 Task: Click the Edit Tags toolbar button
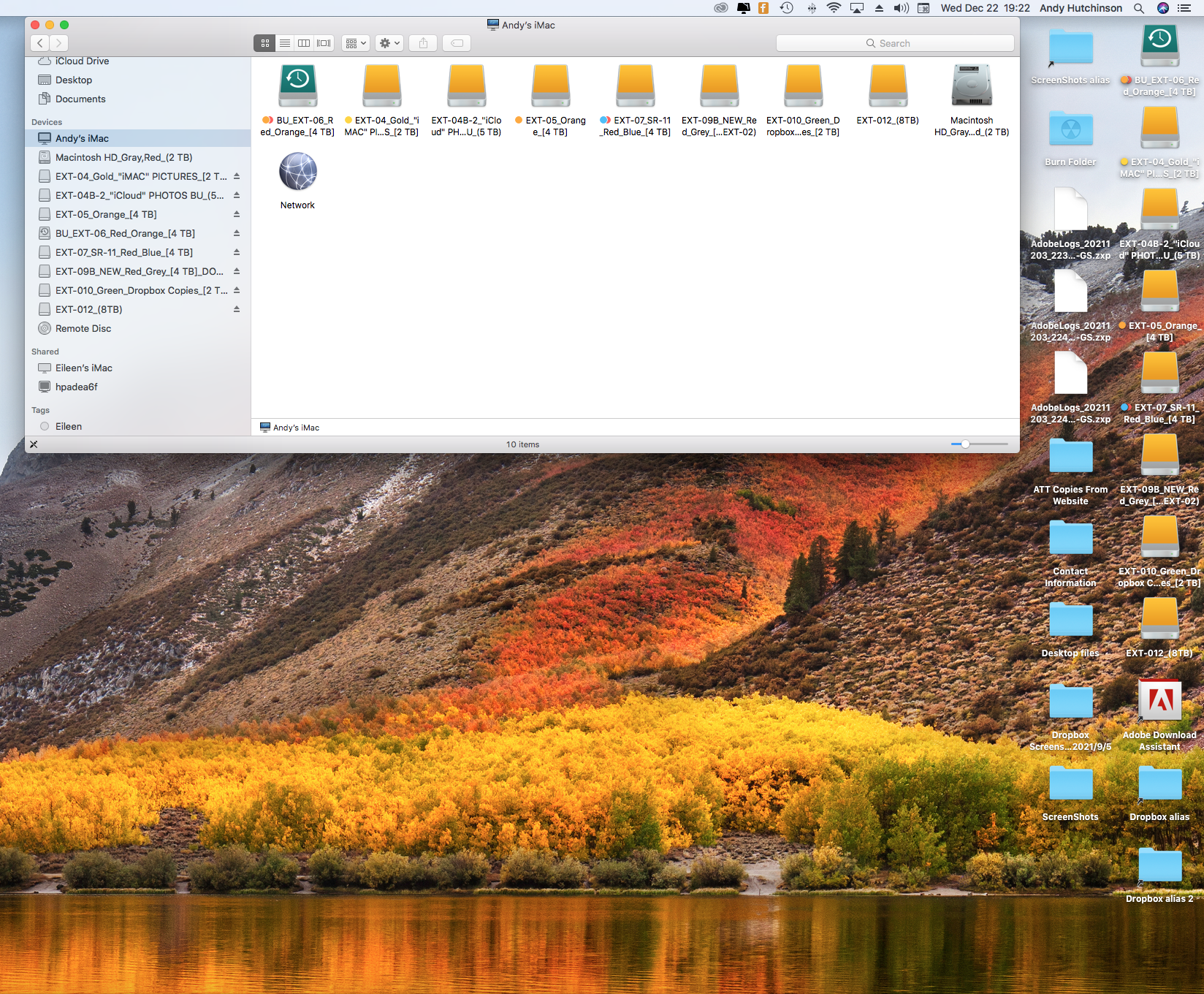457,43
